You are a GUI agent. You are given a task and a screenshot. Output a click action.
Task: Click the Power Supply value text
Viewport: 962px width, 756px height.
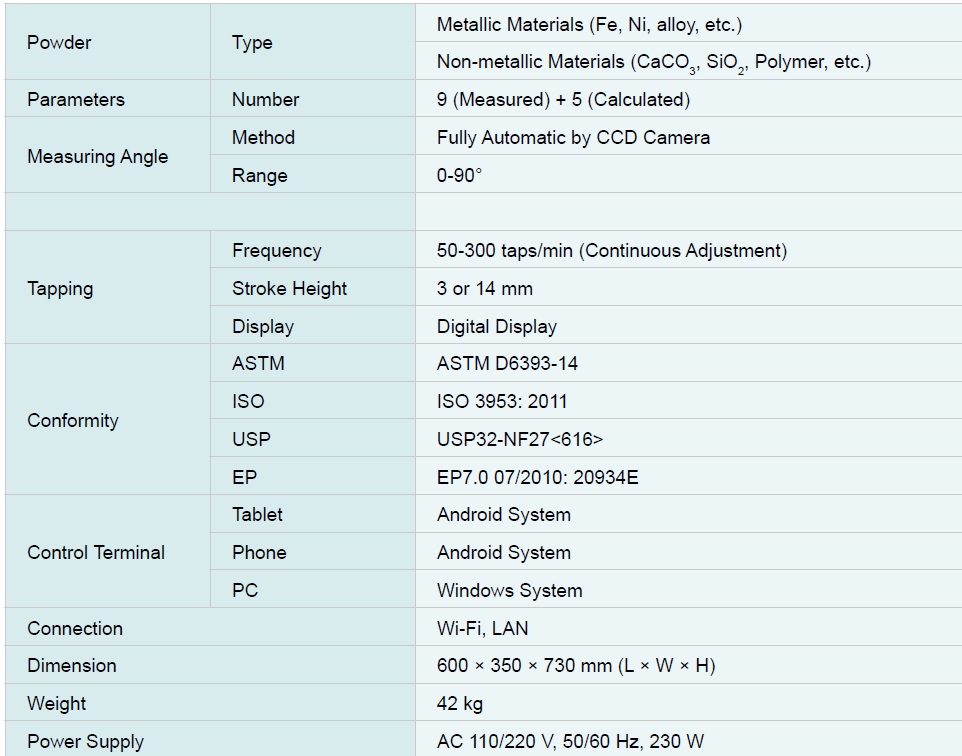(570, 742)
